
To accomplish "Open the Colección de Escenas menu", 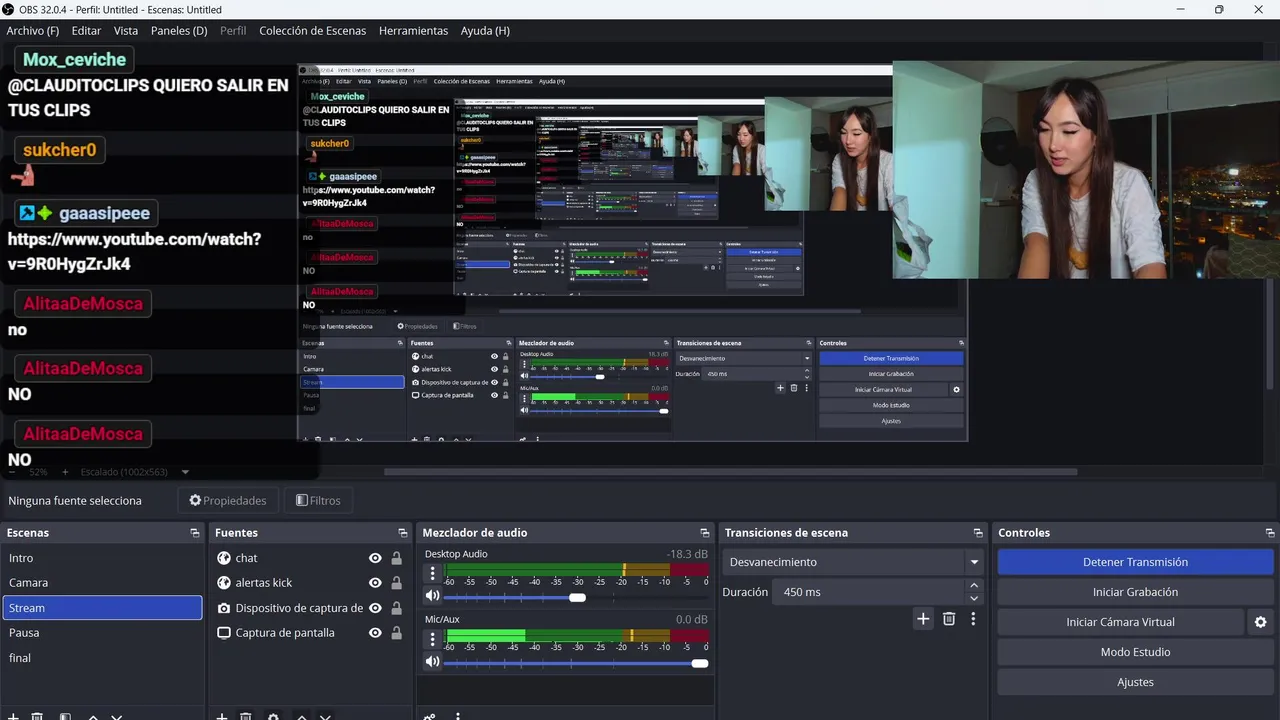I will pyautogui.click(x=312, y=31).
